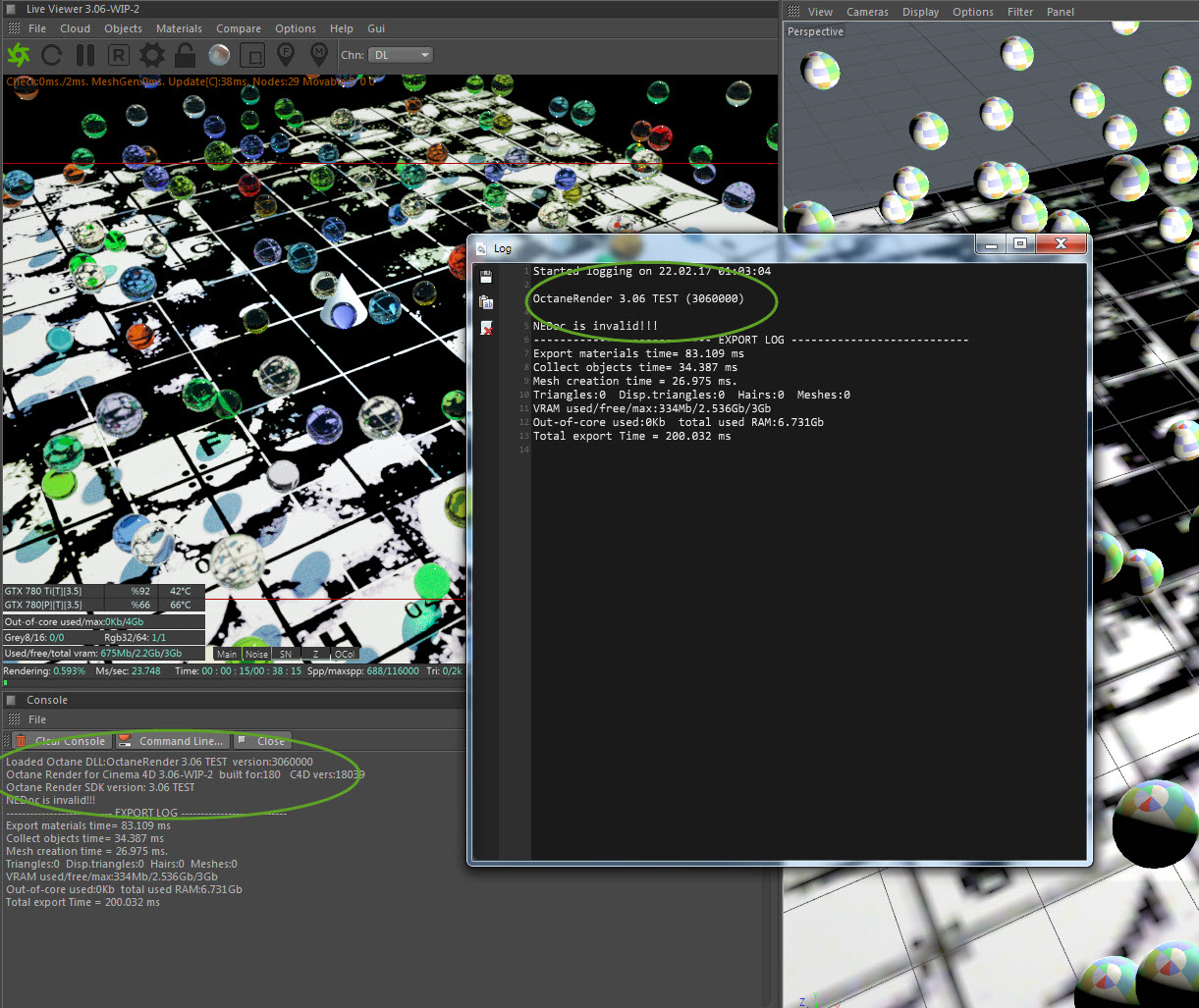The height and width of the screenshot is (1008, 1199).
Task: Switch to the Noise render pass tab
Action: (x=256, y=654)
